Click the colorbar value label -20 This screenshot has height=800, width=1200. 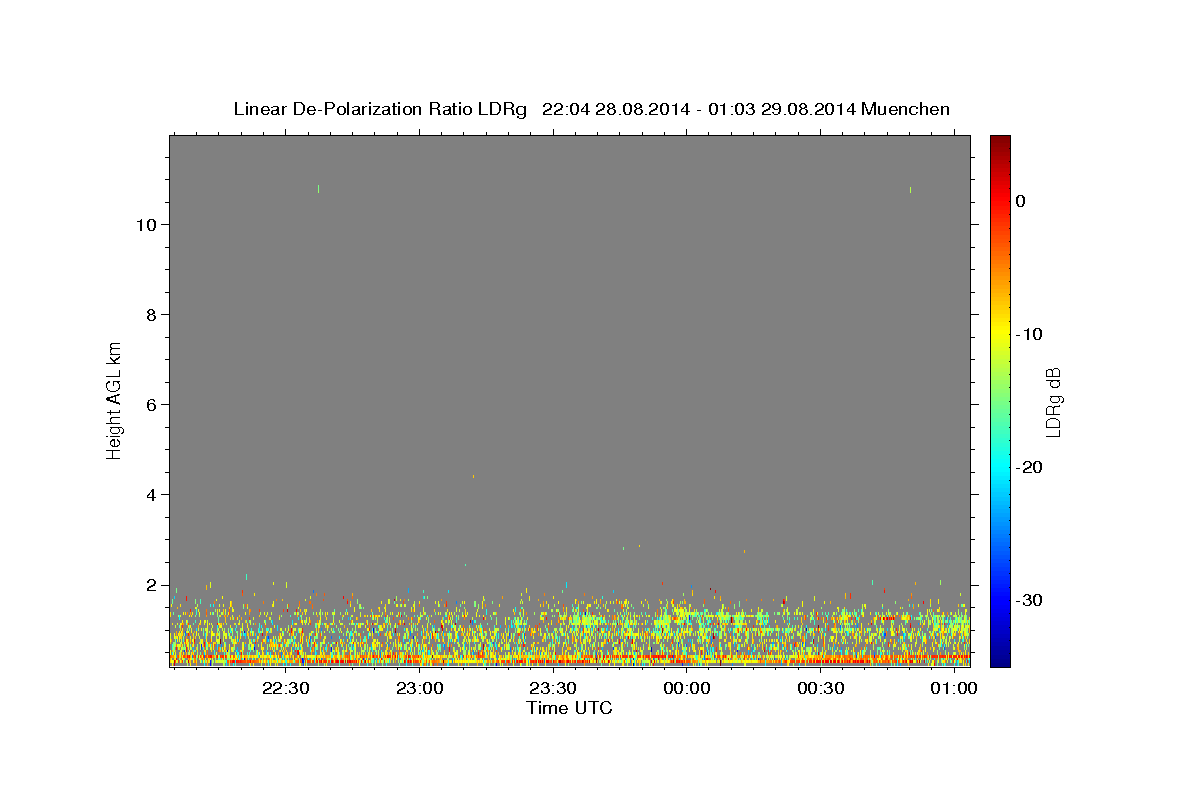[1030, 467]
